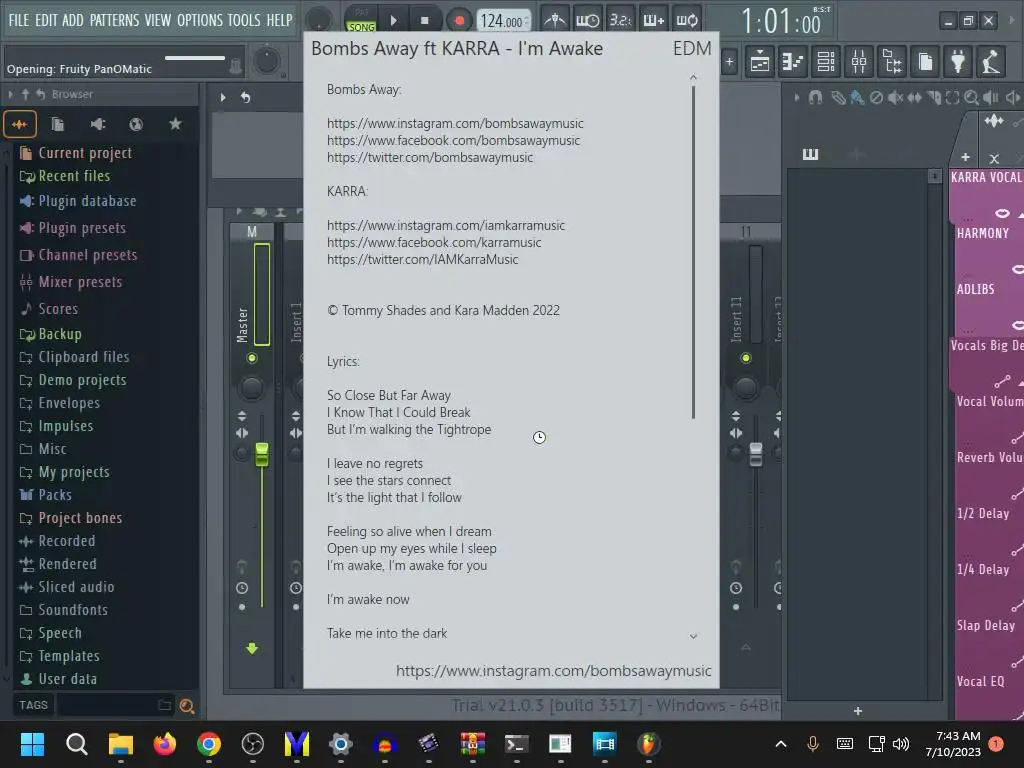
Task: Expand the Templates folder
Action: pos(59,656)
